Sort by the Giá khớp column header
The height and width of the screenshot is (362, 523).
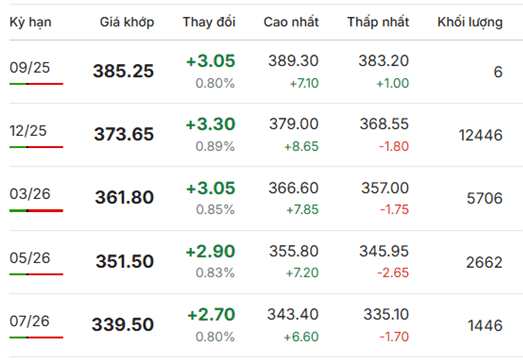click(127, 22)
